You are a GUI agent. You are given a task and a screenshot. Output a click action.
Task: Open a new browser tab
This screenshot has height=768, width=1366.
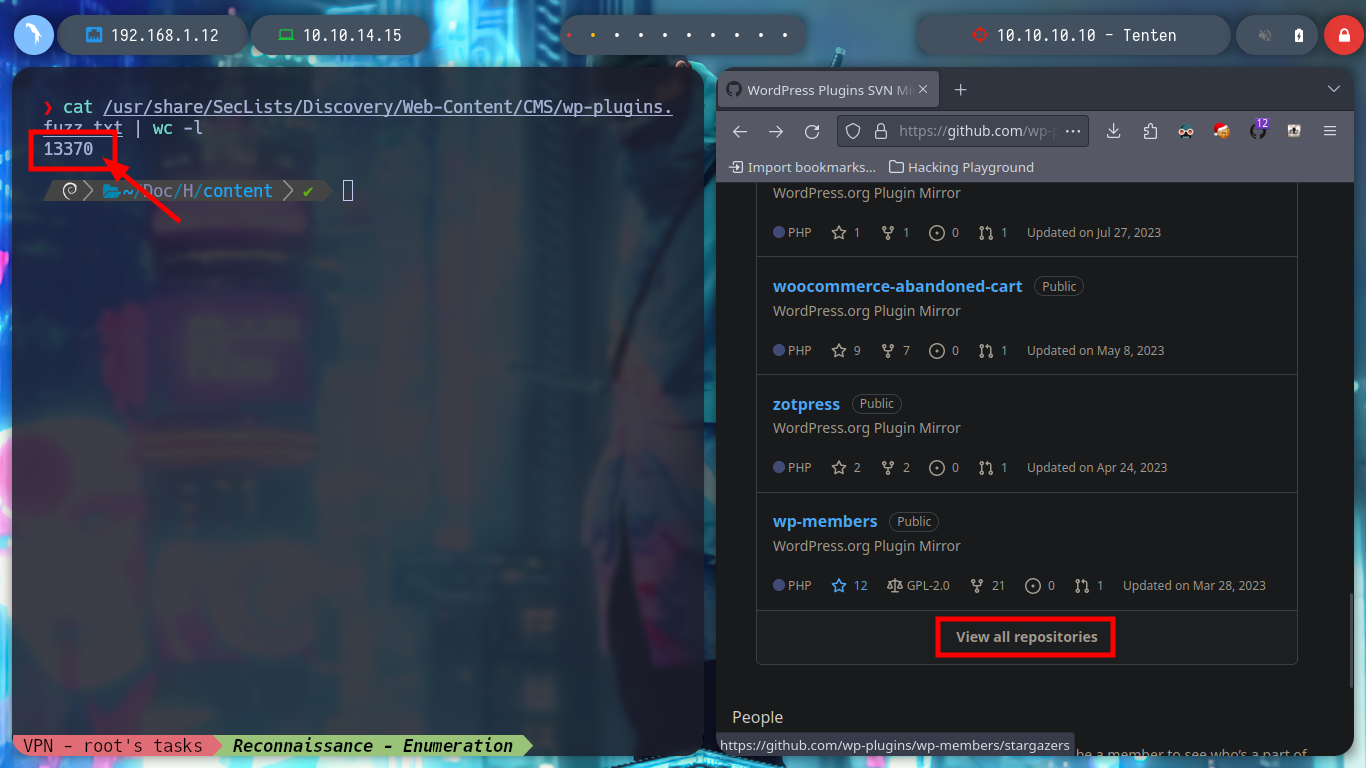tap(960, 90)
